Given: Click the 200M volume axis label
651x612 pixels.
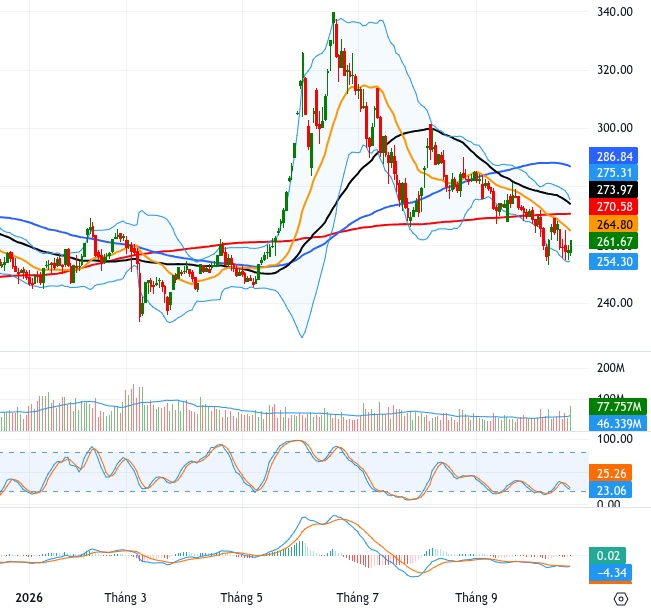Looking at the screenshot, I should tap(610, 368).
